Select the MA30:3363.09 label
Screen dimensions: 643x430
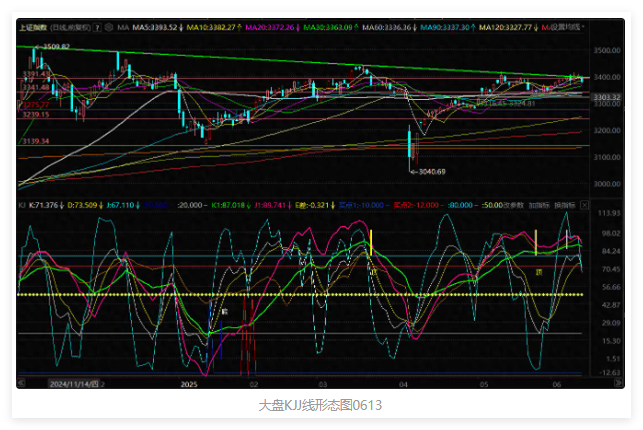click(328, 27)
